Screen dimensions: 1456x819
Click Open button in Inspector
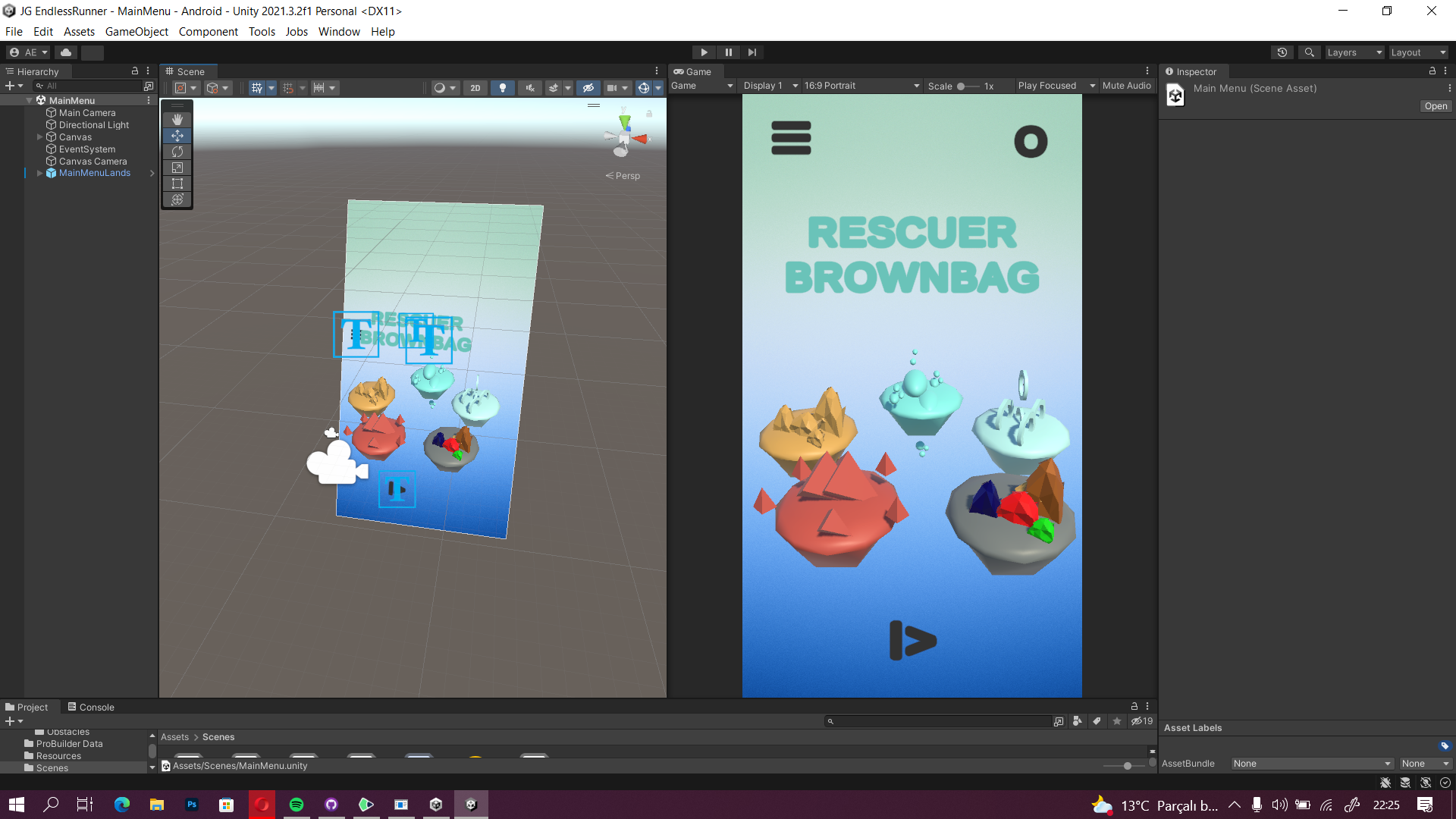[1435, 106]
